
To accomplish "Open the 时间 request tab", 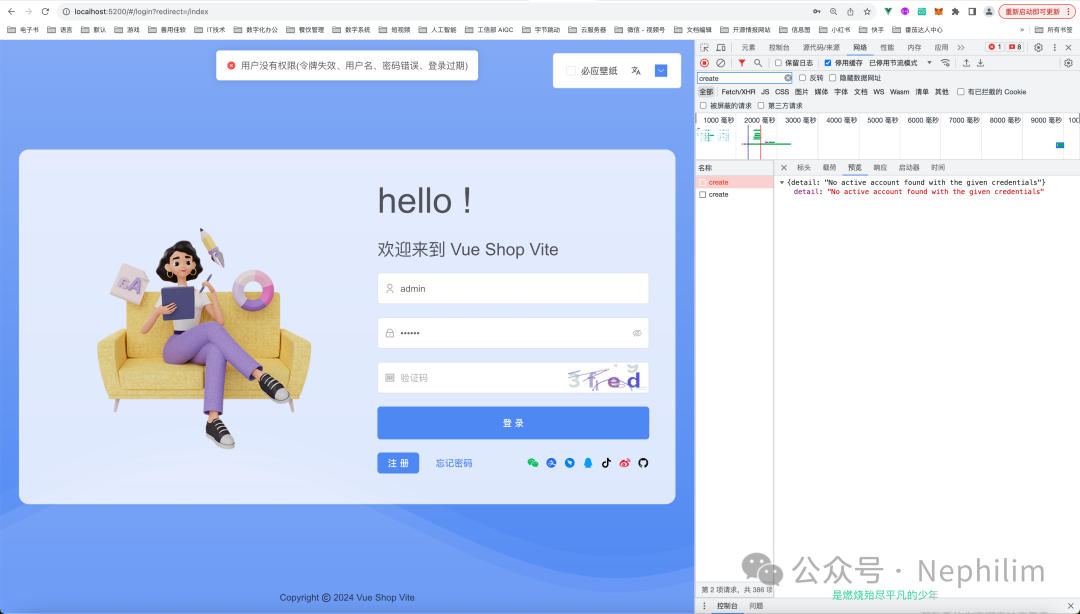I will pos(937,167).
